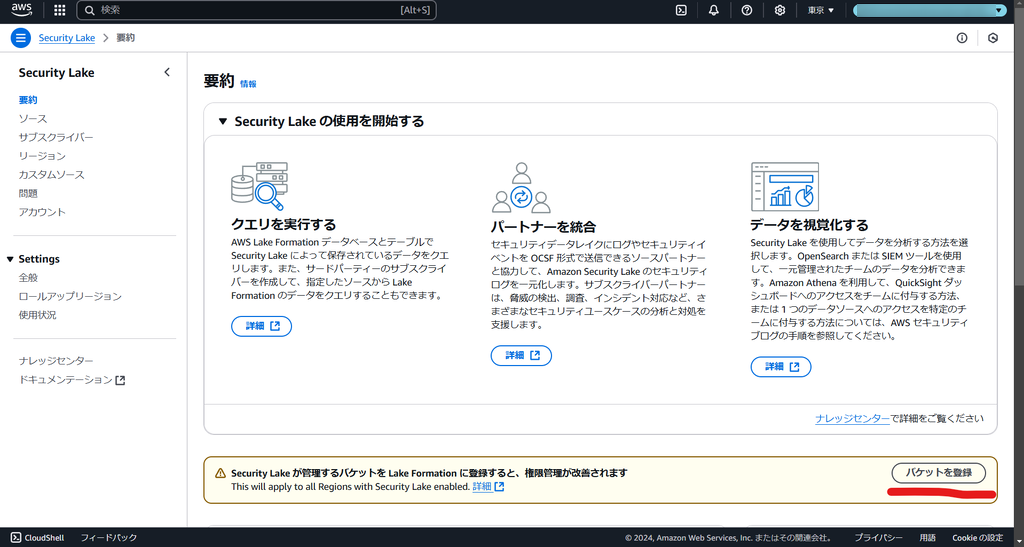The width and height of the screenshot is (1024, 547).
Task: Click the warning triangle in the banner
Action: pyautogui.click(x=221, y=473)
